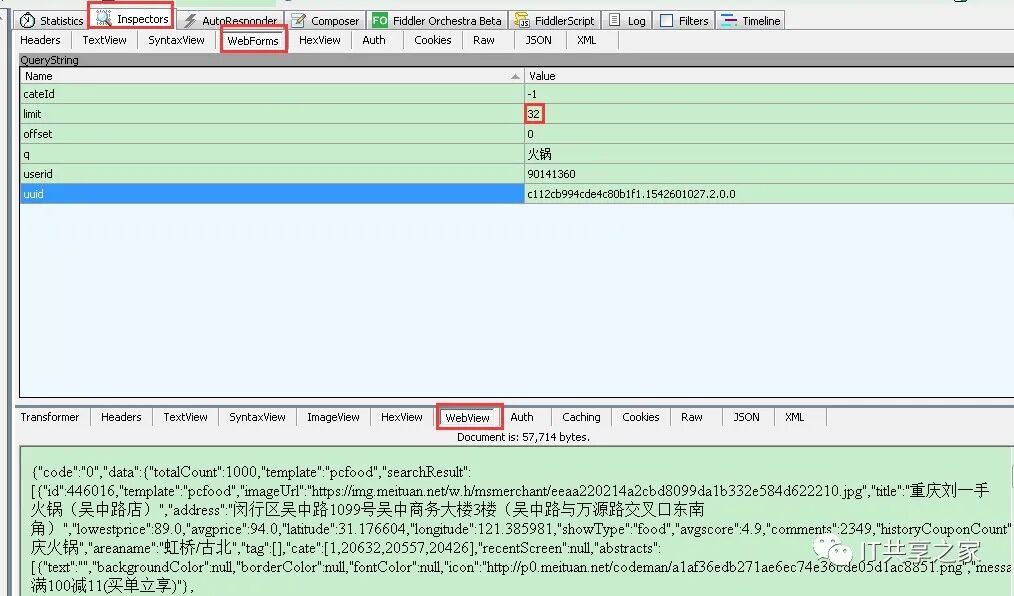Screen dimensions: 1014x596
Task: Open response Raw tab
Action: [x=691, y=417]
